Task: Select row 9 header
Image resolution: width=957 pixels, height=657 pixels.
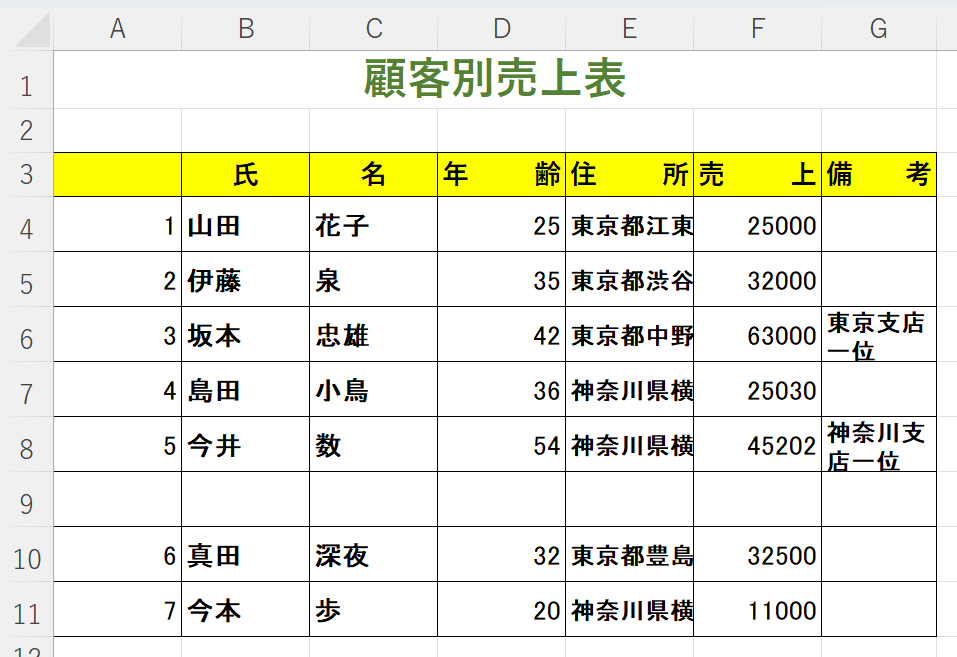Action: [26, 503]
